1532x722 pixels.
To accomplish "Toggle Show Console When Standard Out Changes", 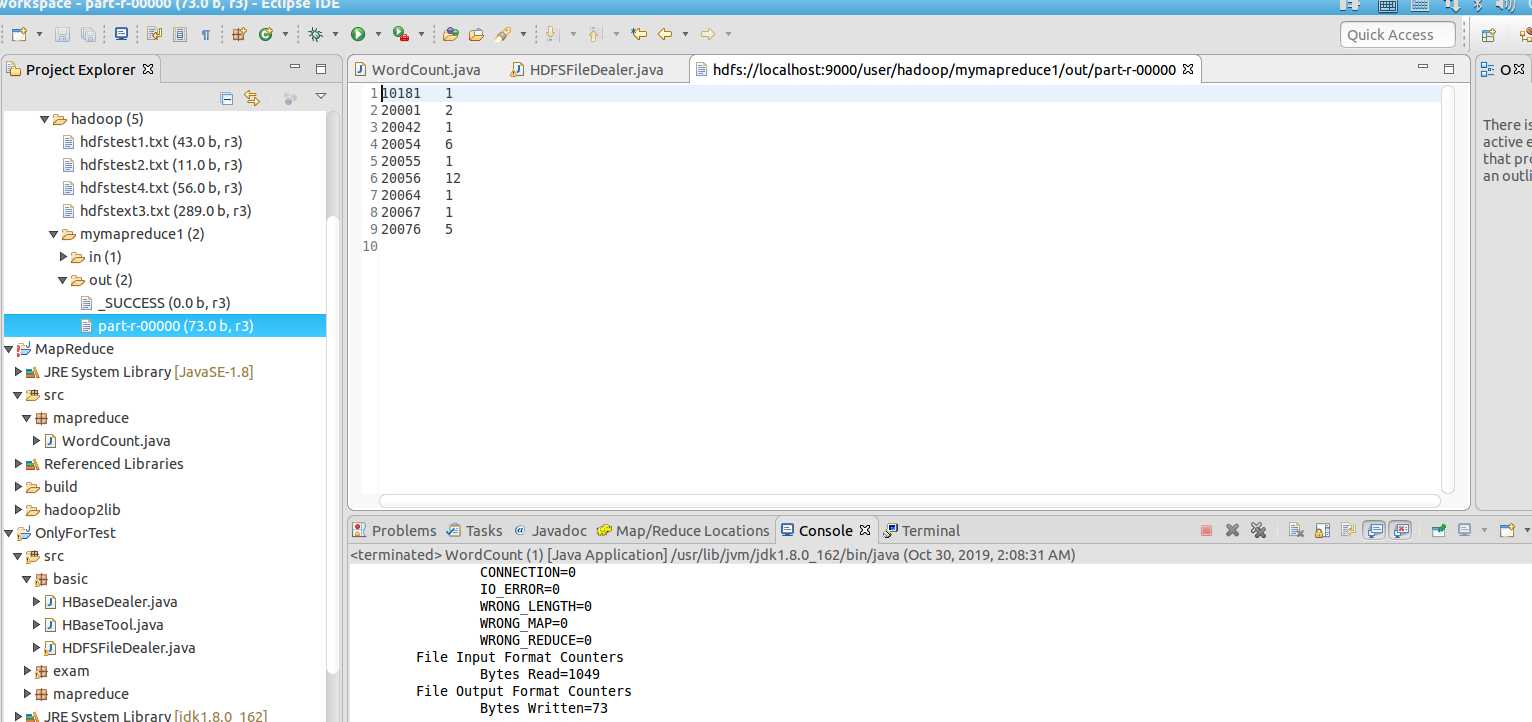I will [x=1375, y=531].
